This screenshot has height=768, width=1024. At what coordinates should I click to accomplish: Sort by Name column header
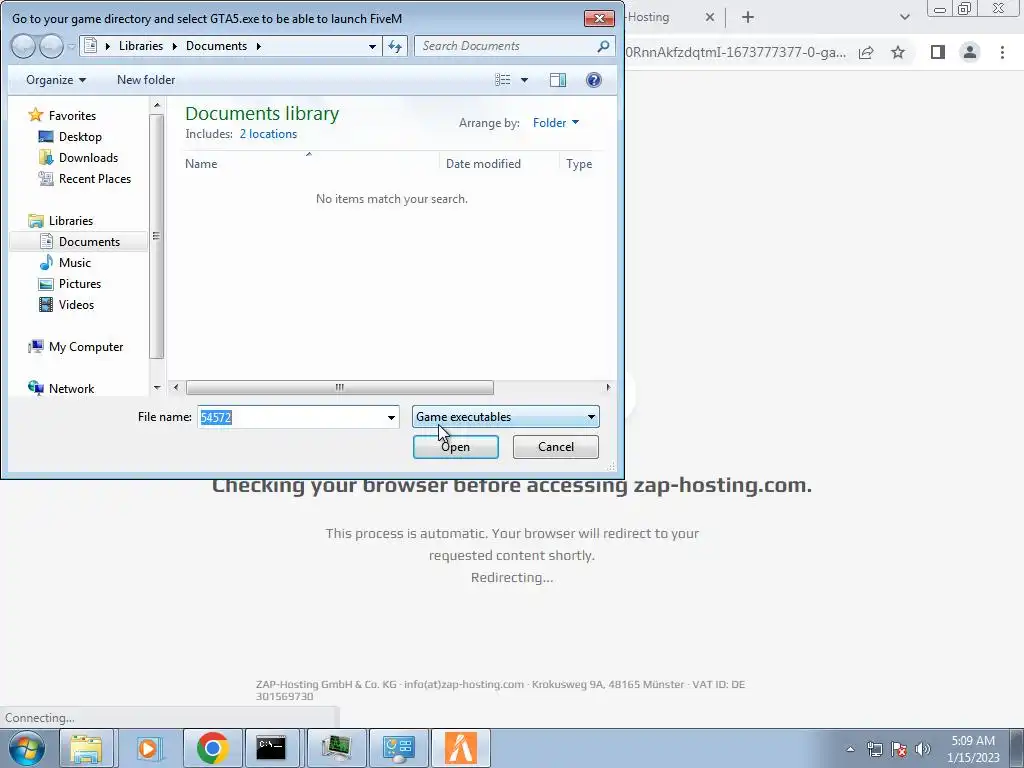pos(200,164)
